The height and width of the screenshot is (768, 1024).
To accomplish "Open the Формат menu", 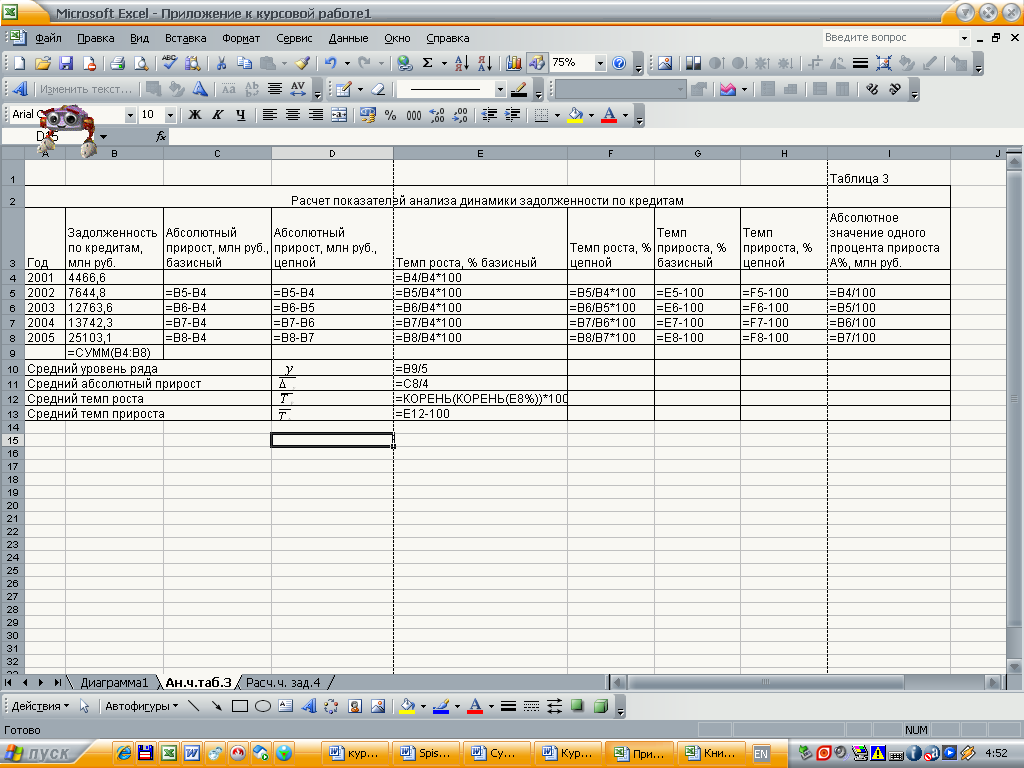I will [x=241, y=38].
